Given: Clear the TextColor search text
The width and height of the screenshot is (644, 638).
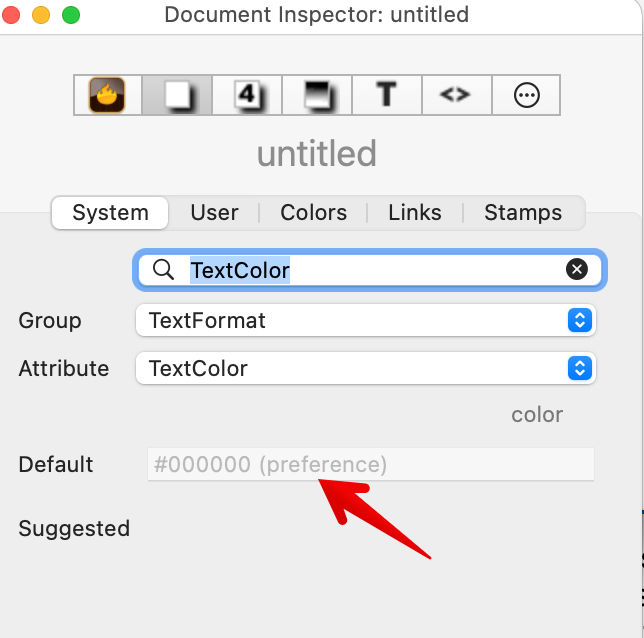Looking at the screenshot, I should tap(577, 269).
